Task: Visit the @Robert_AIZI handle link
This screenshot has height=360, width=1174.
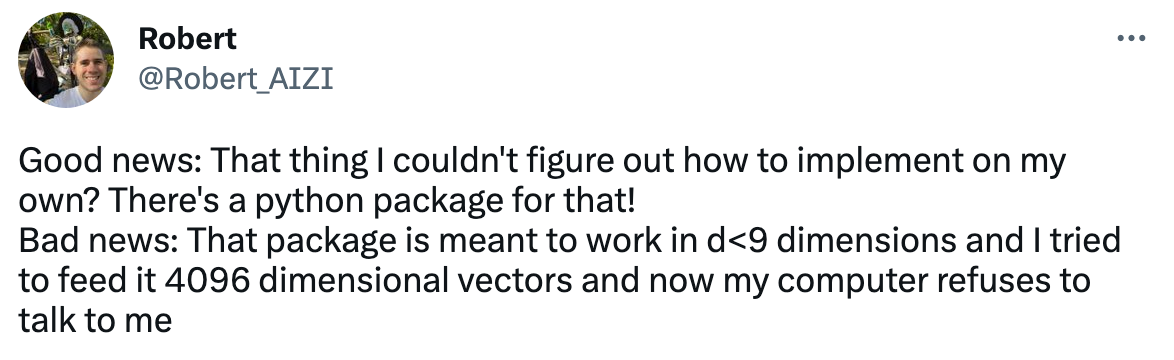Action: [x=235, y=78]
